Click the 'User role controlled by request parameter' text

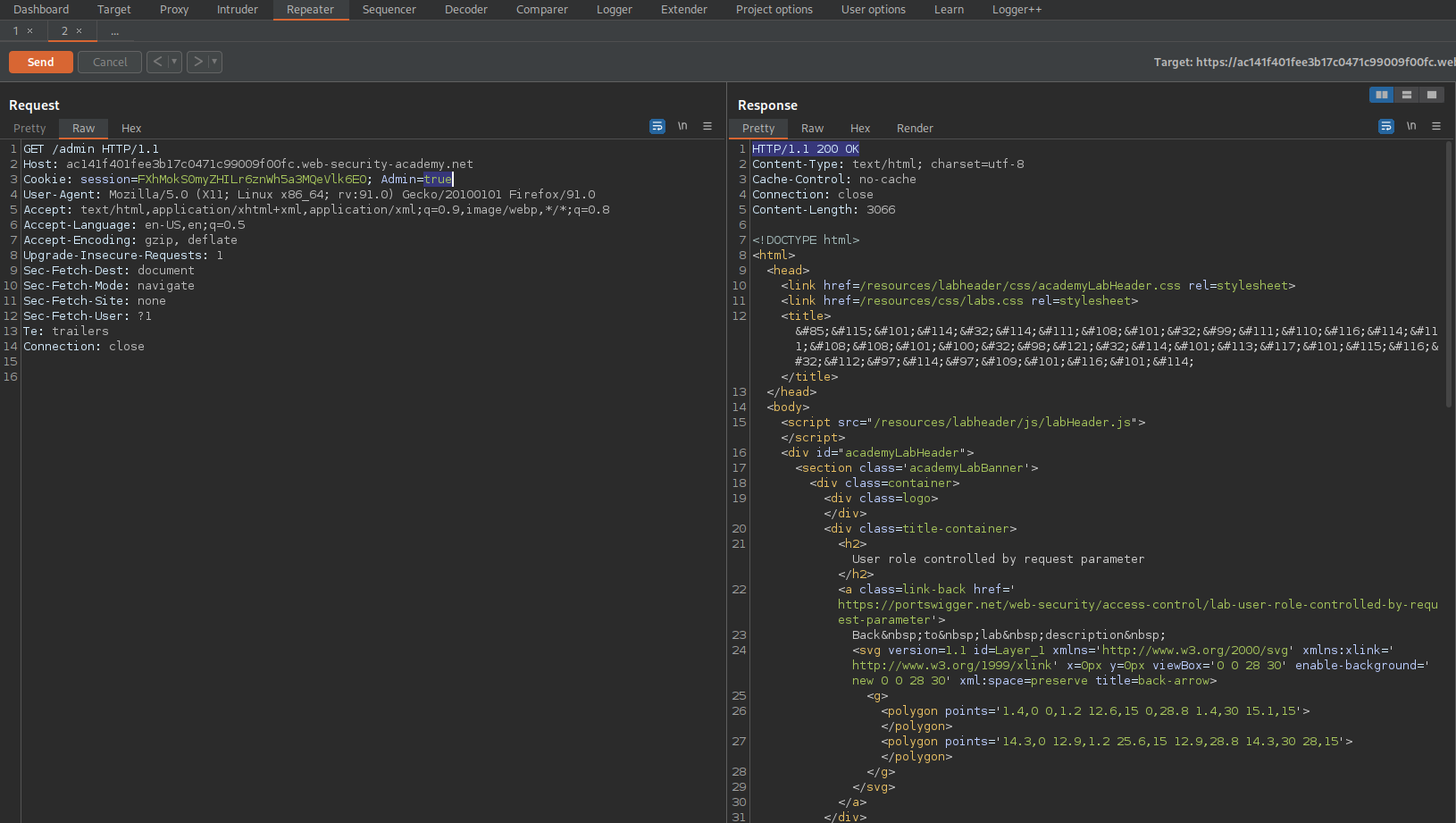(x=998, y=559)
